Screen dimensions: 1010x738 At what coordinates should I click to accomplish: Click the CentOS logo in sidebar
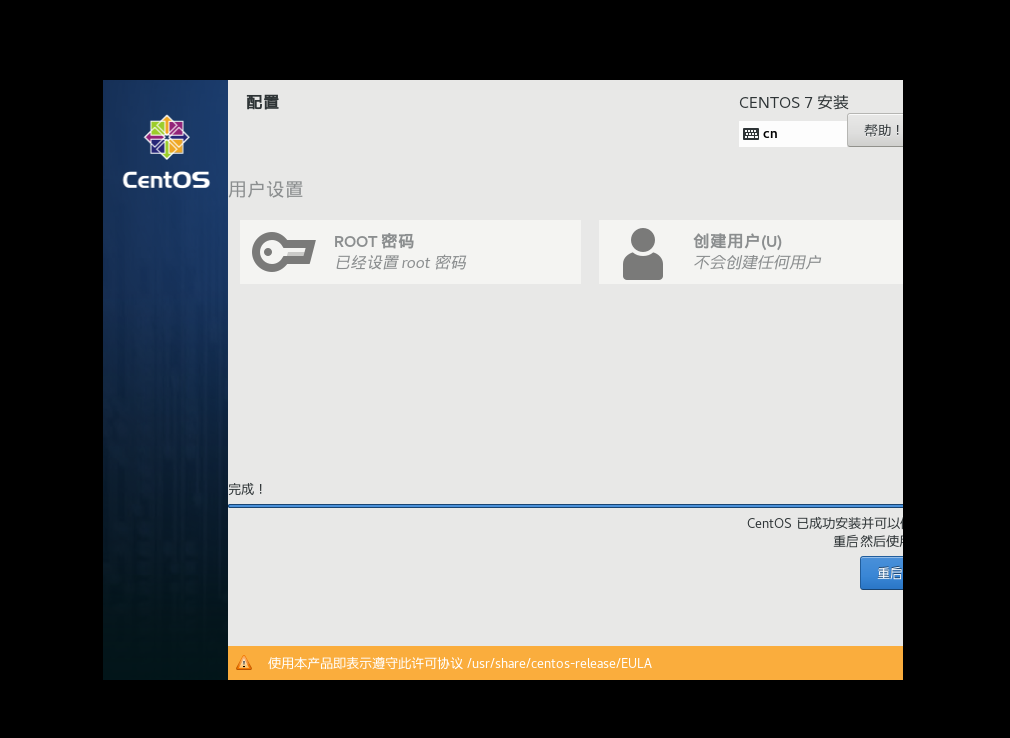(x=166, y=153)
